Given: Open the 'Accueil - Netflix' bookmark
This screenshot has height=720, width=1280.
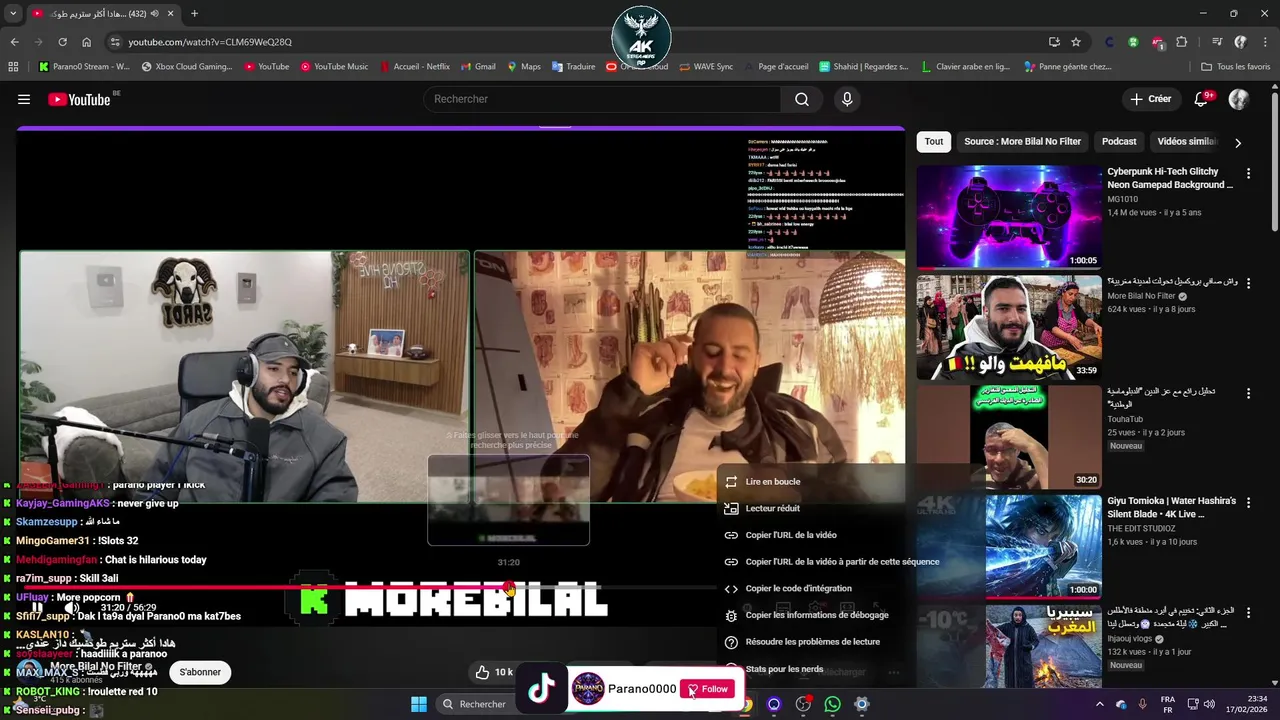Looking at the screenshot, I should (415, 67).
